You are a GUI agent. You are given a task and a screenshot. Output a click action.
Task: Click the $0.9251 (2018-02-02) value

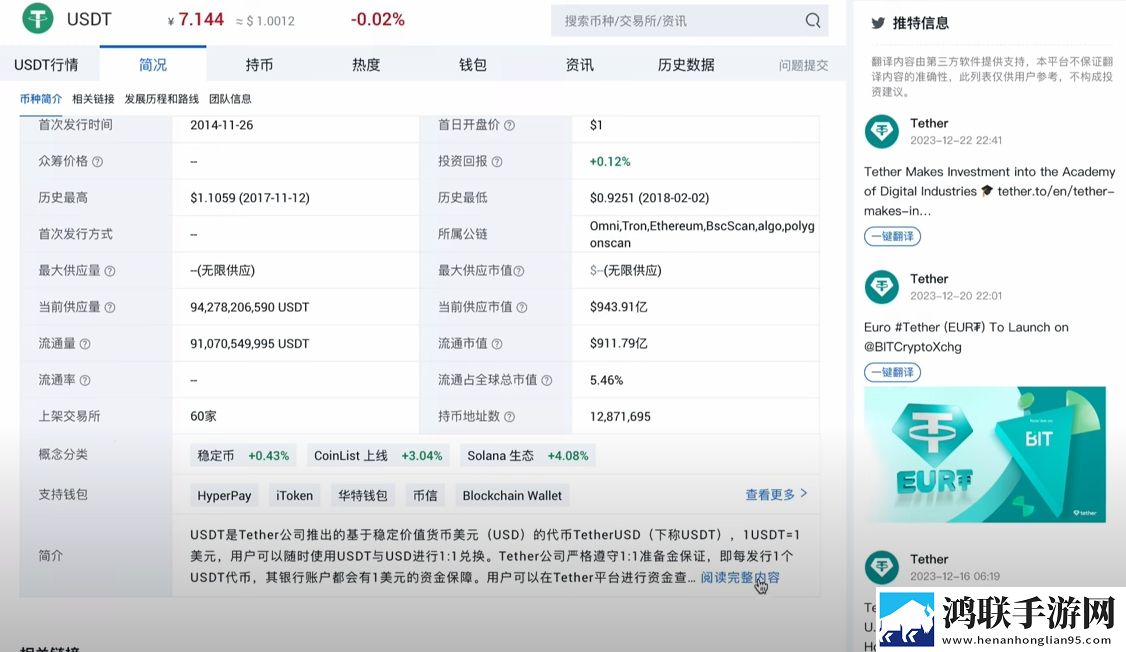(x=649, y=197)
